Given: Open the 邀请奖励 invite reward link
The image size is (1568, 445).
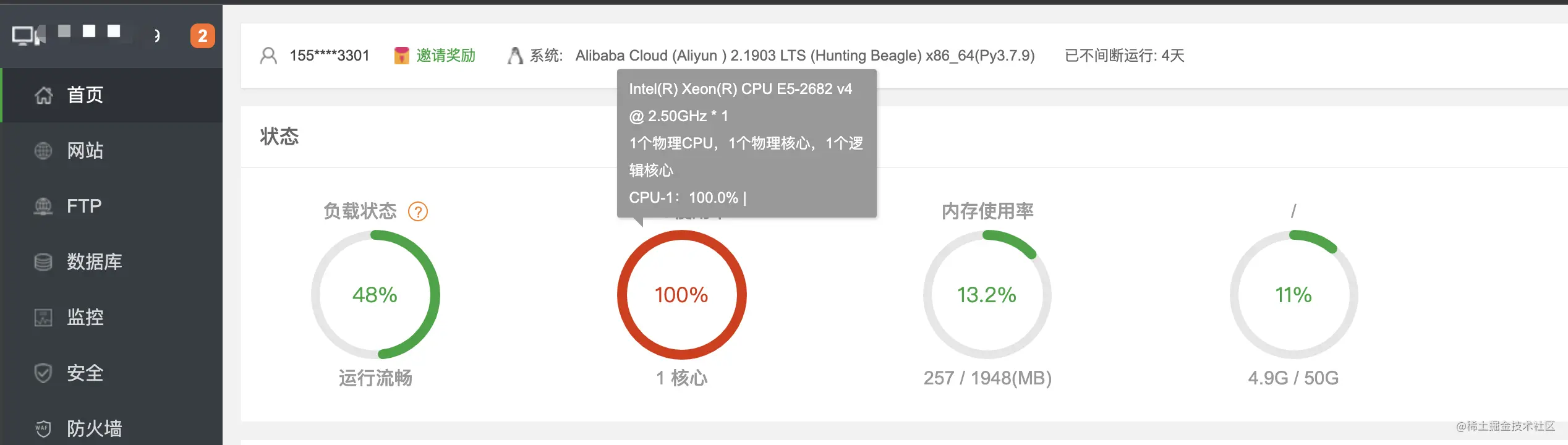Looking at the screenshot, I should 446,56.
